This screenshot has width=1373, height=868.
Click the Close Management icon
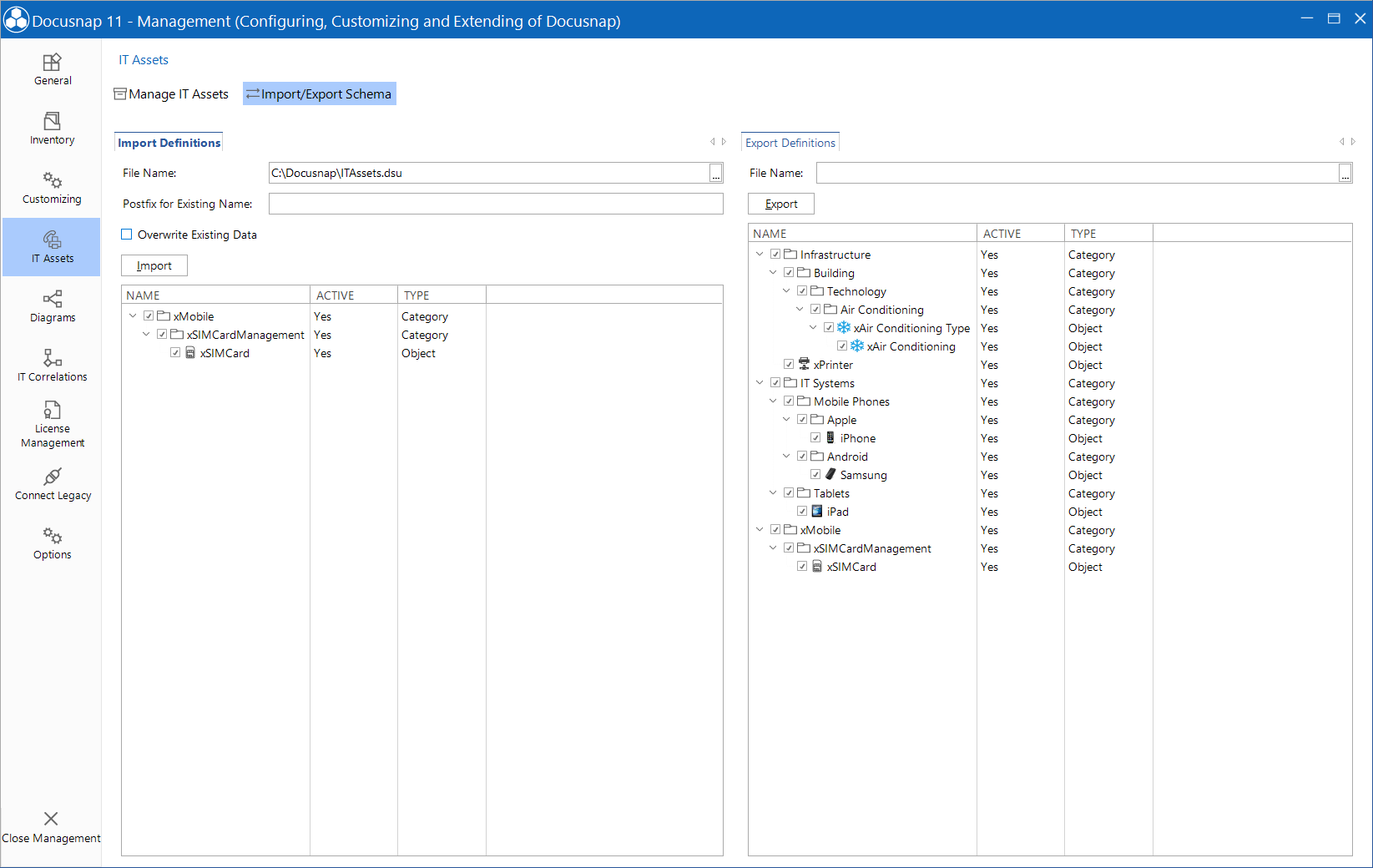coord(51,819)
